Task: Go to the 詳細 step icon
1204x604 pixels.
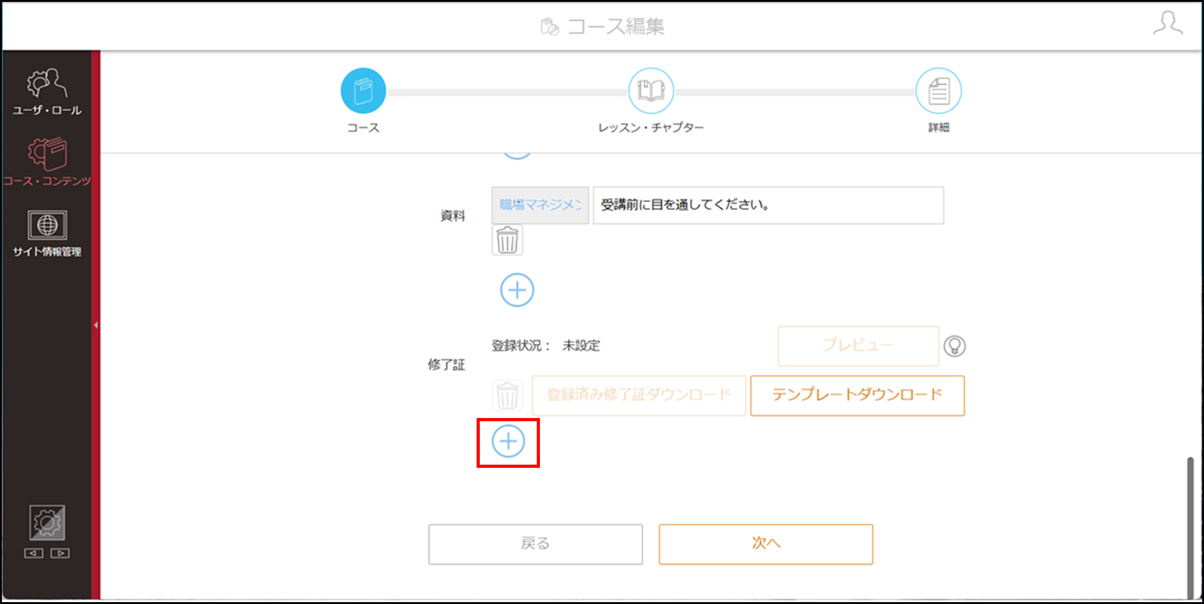Action: click(938, 90)
